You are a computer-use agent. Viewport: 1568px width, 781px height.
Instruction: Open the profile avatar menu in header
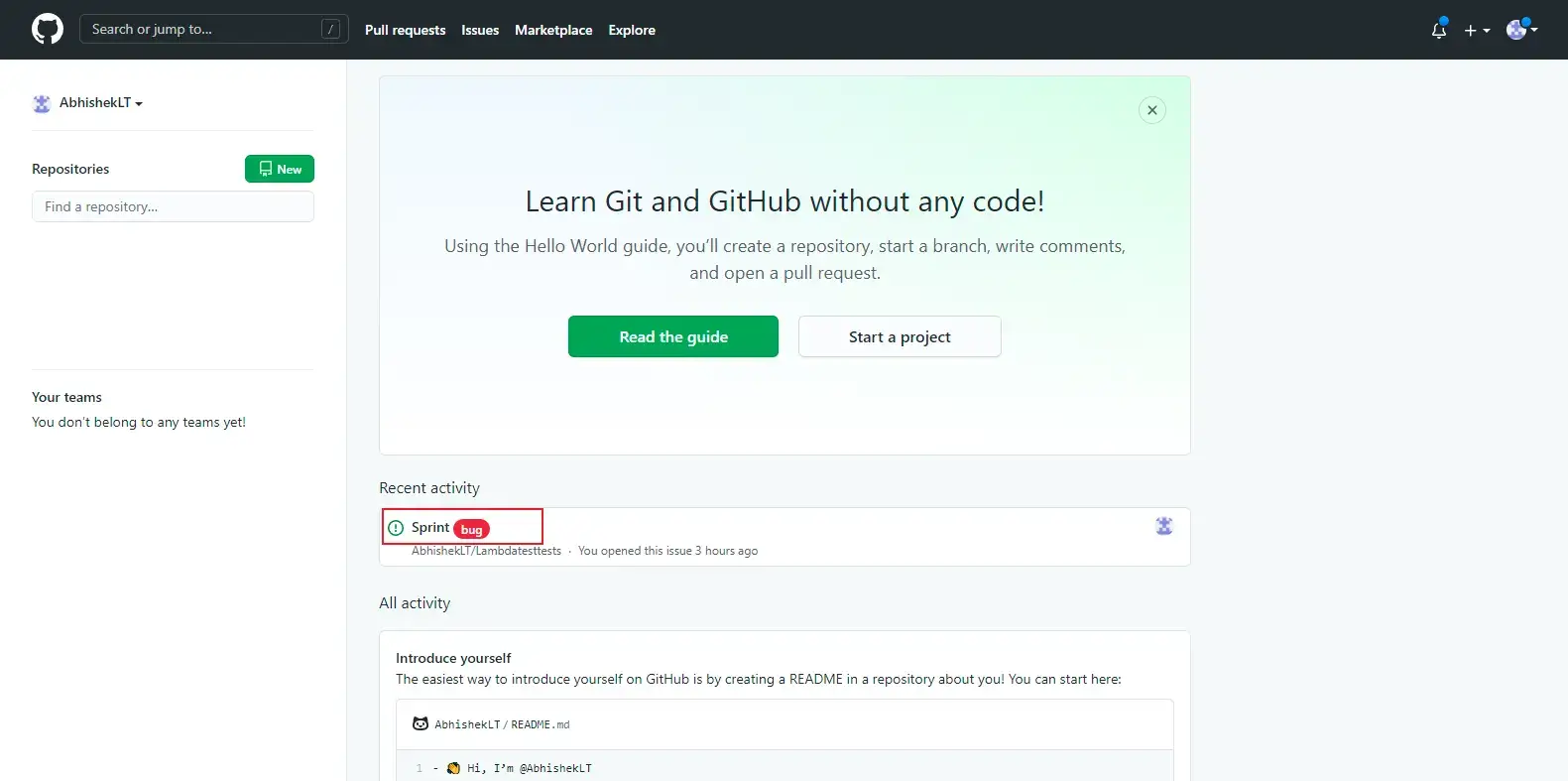1521,30
